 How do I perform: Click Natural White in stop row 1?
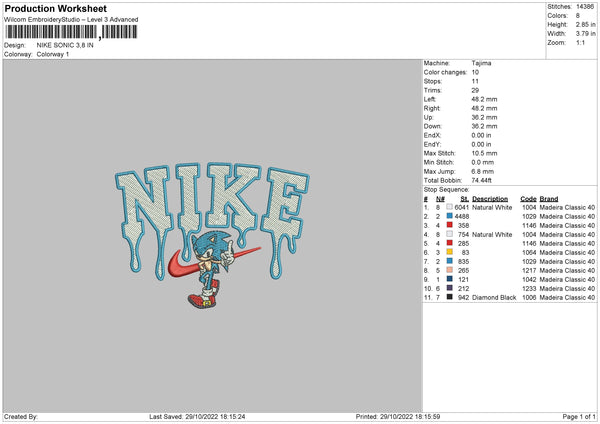(x=492, y=207)
